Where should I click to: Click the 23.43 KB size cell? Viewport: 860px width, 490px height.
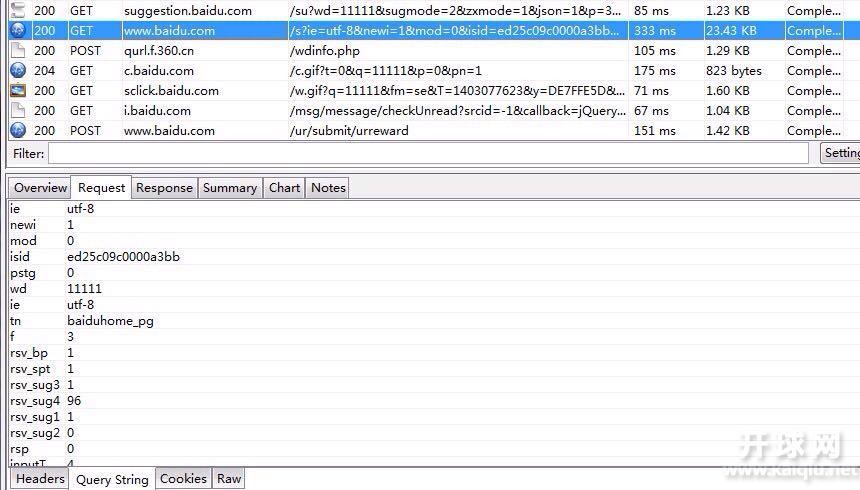tap(731, 31)
